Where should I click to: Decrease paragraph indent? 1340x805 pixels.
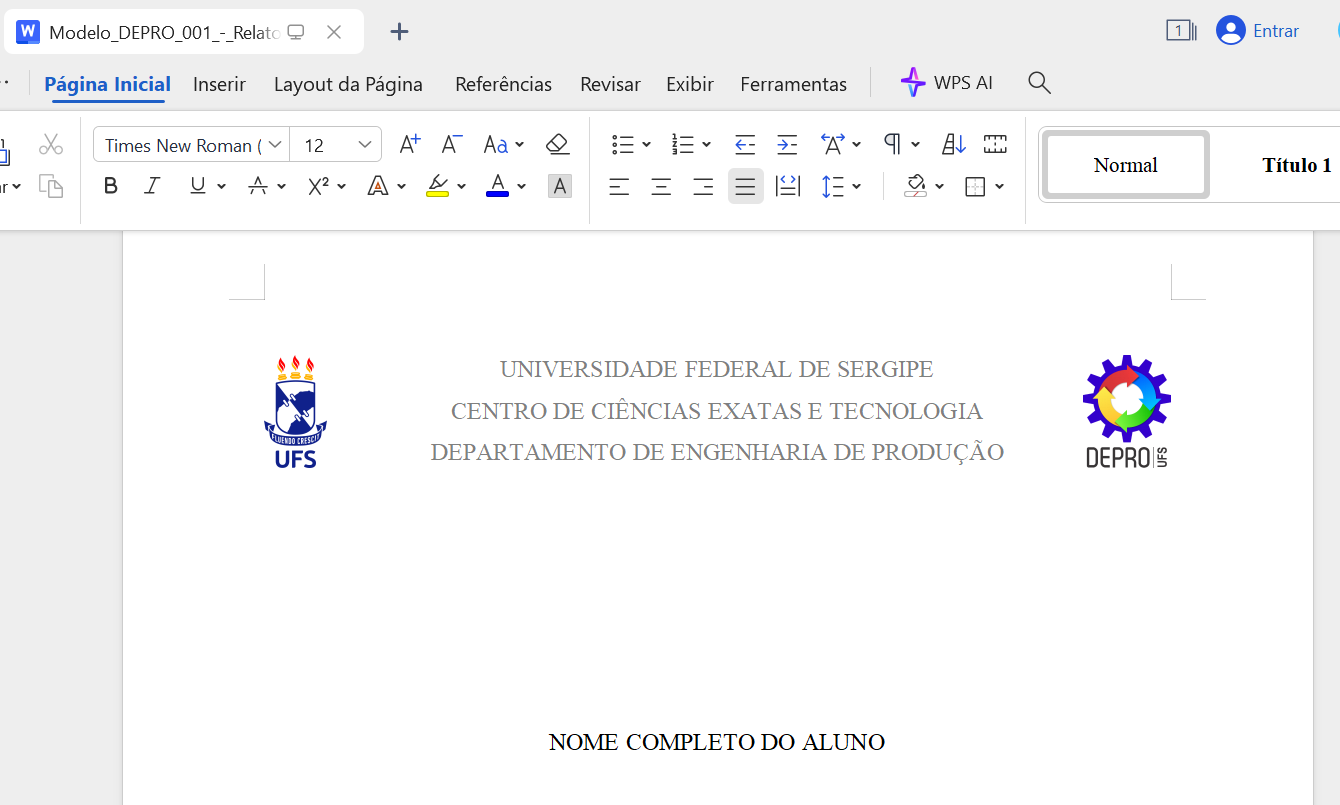point(745,145)
